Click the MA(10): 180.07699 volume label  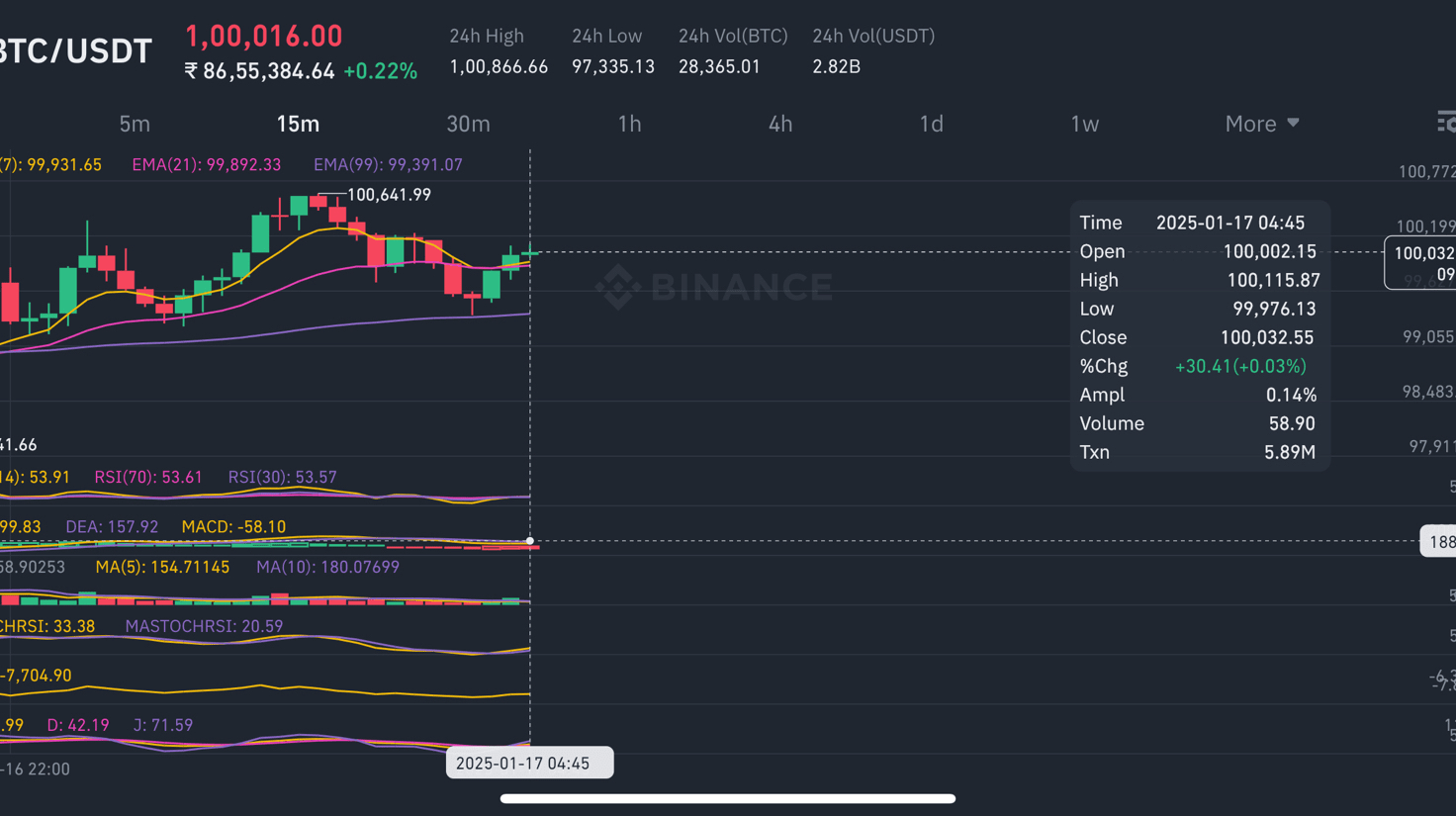[327, 567]
